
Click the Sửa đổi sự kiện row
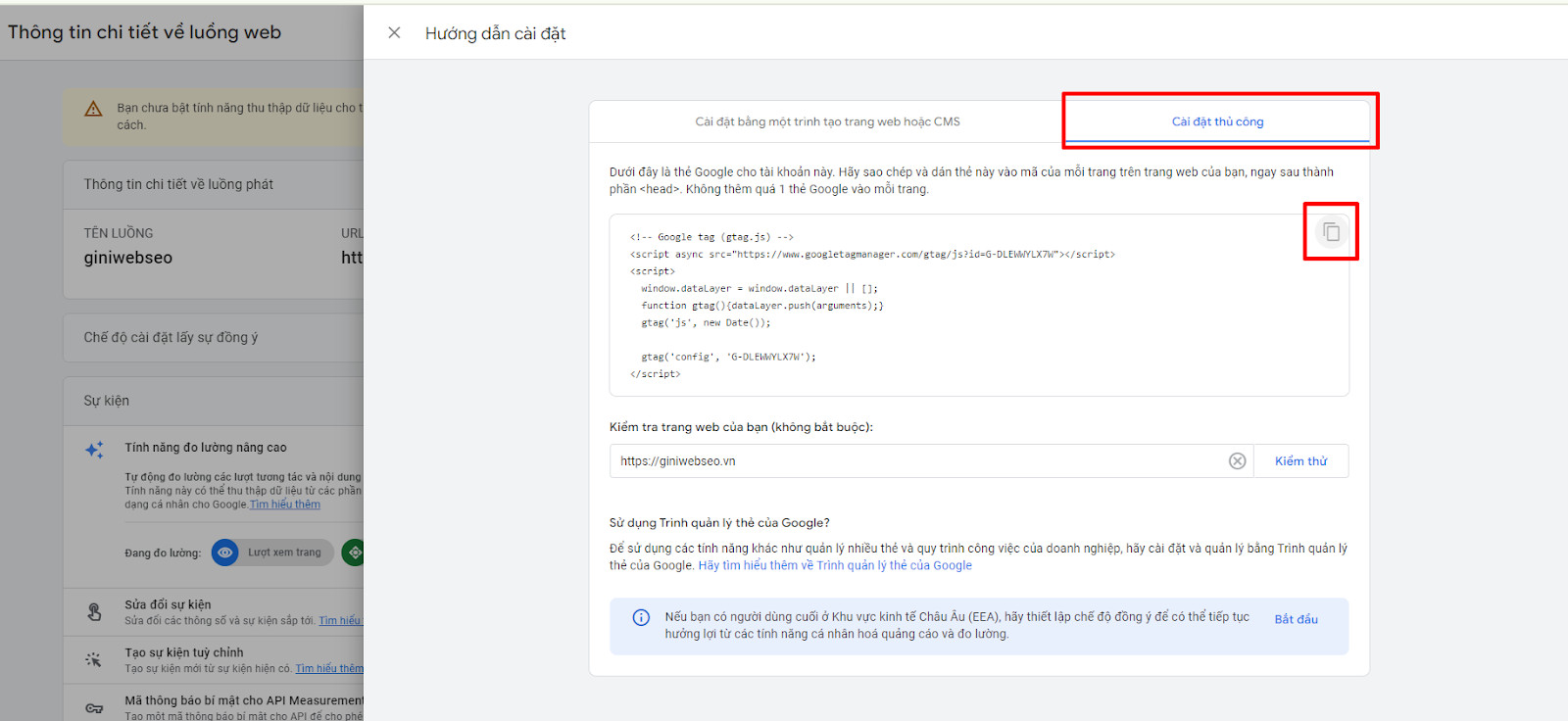click(x=214, y=612)
